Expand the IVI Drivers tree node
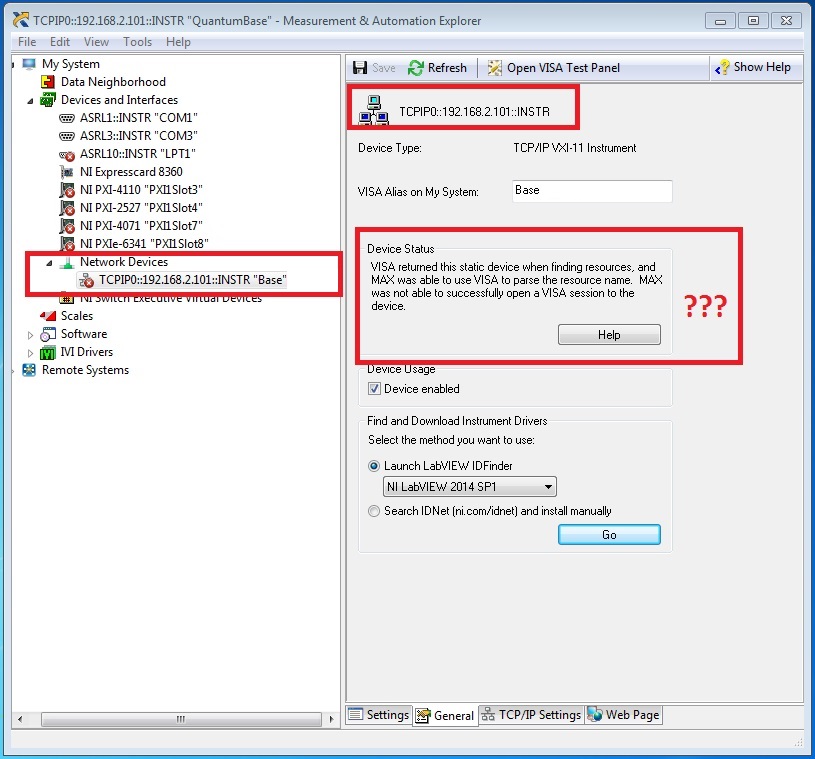815x759 pixels. [x=30, y=354]
